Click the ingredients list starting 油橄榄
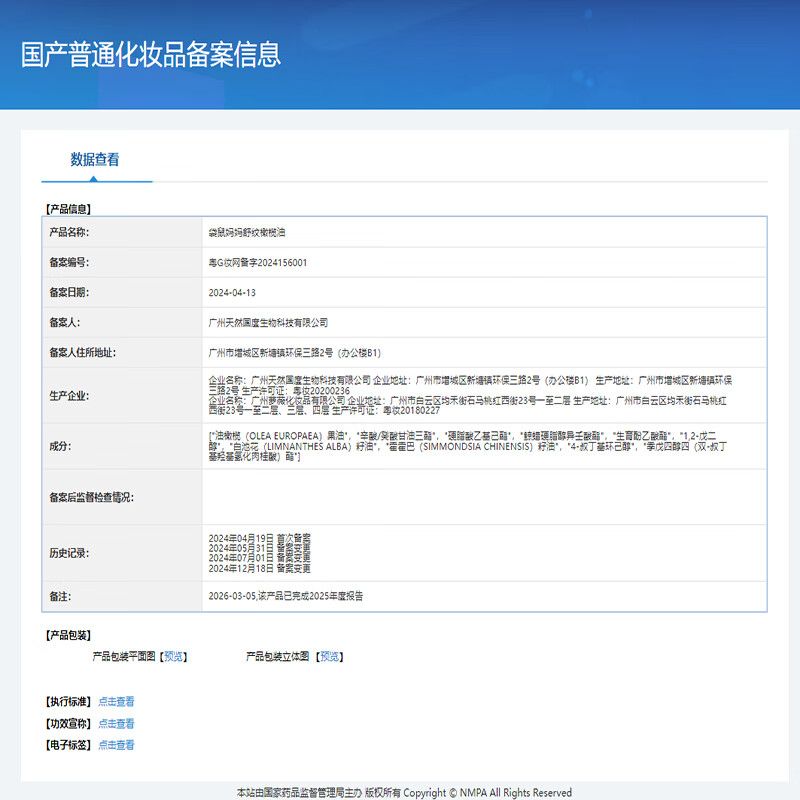The image size is (800, 800). point(467,446)
